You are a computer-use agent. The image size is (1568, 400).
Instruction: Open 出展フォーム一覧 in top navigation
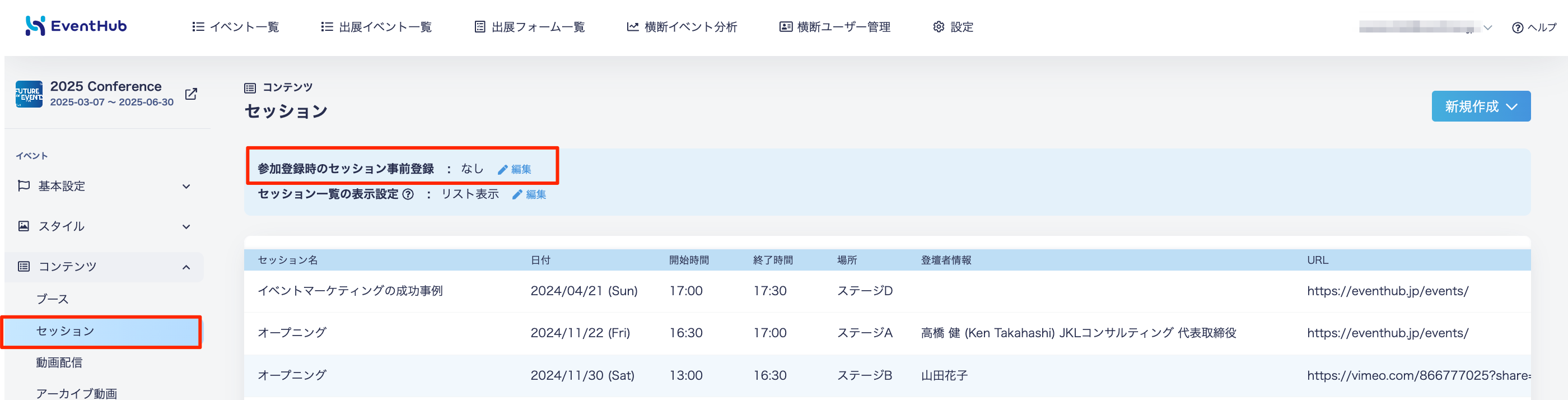(530, 27)
